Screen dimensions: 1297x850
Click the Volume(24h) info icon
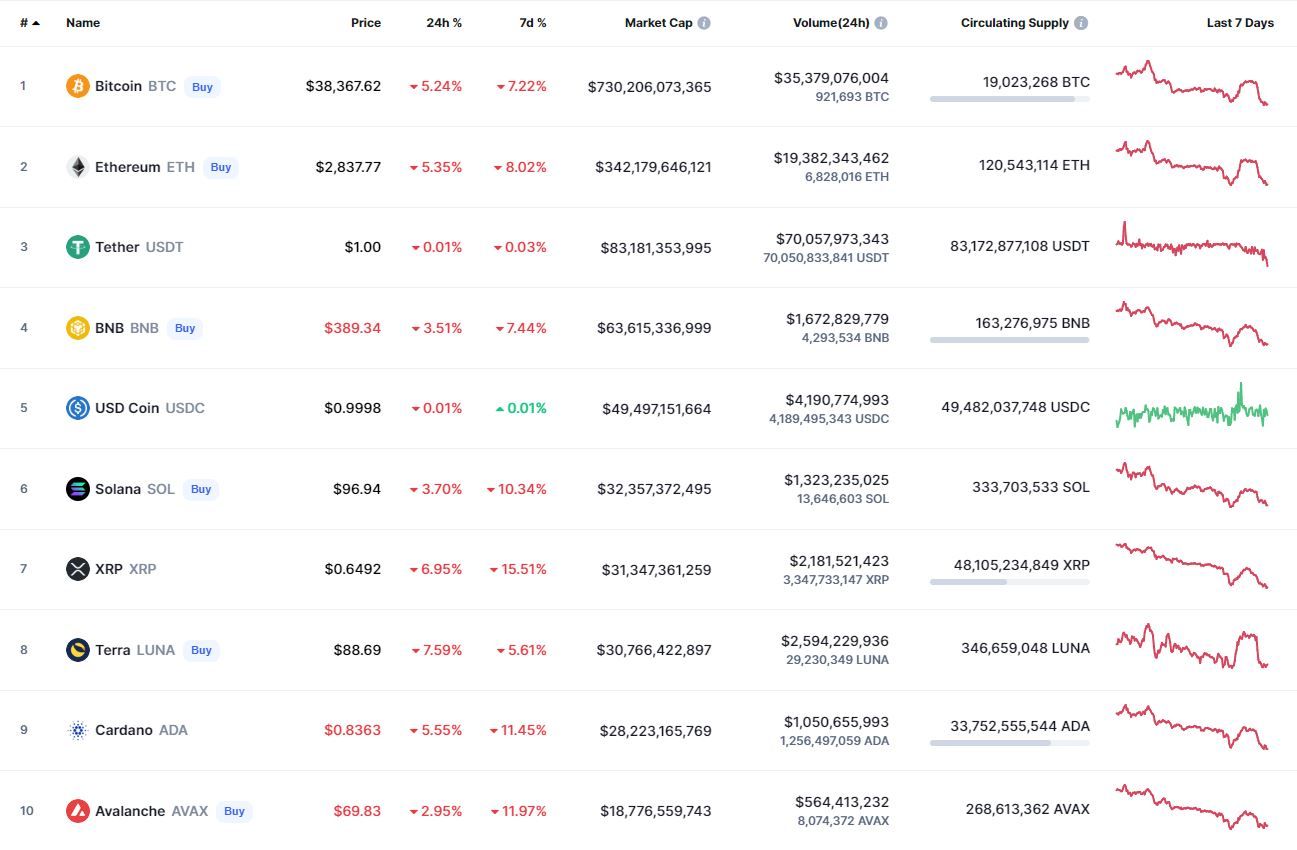(881, 23)
